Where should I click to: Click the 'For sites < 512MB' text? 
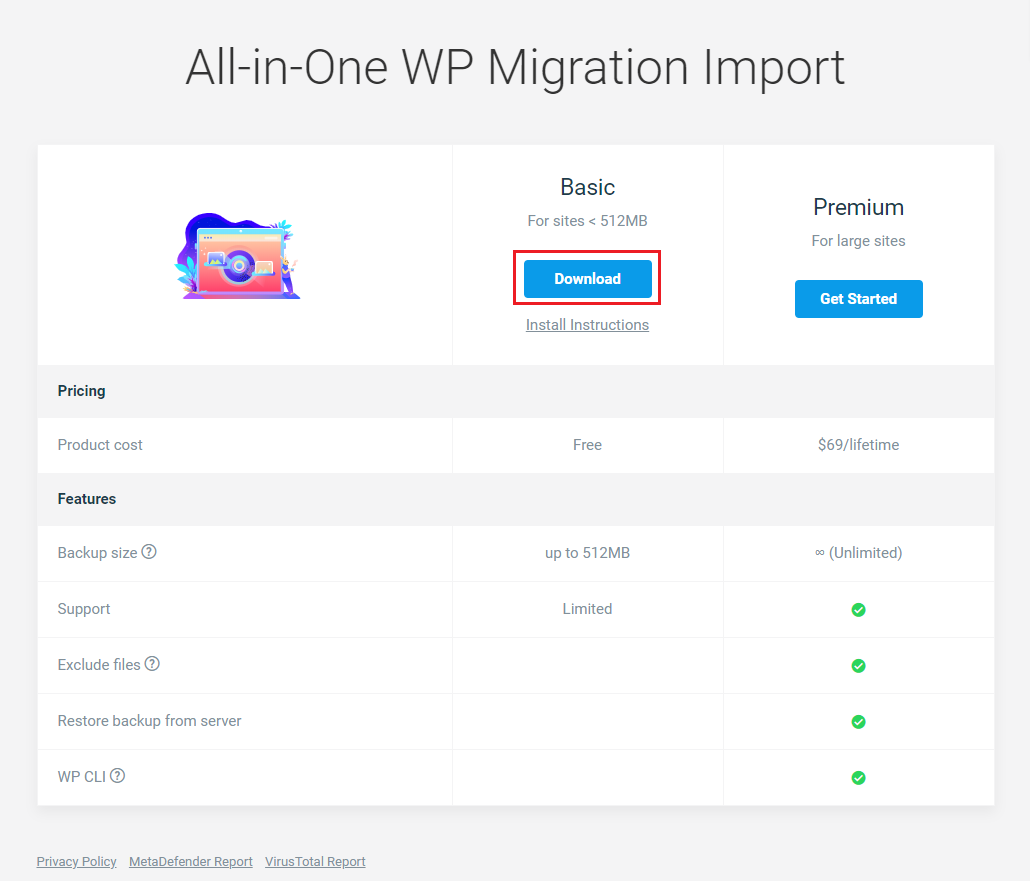(587, 221)
